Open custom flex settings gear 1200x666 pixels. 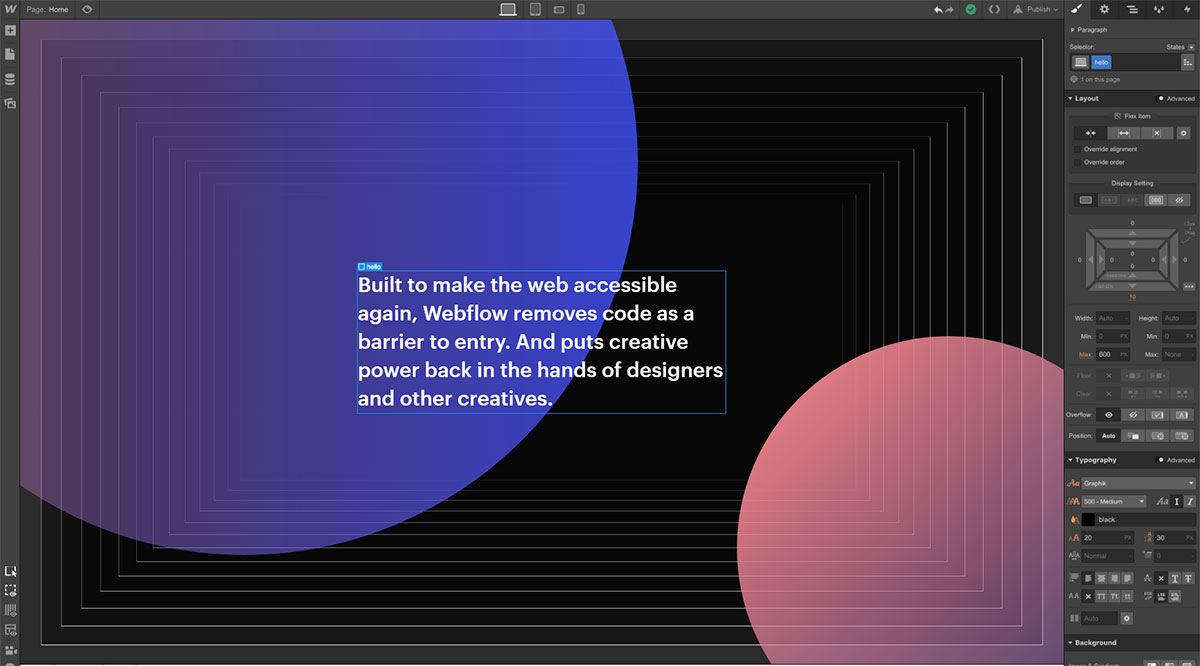tap(1184, 133)
